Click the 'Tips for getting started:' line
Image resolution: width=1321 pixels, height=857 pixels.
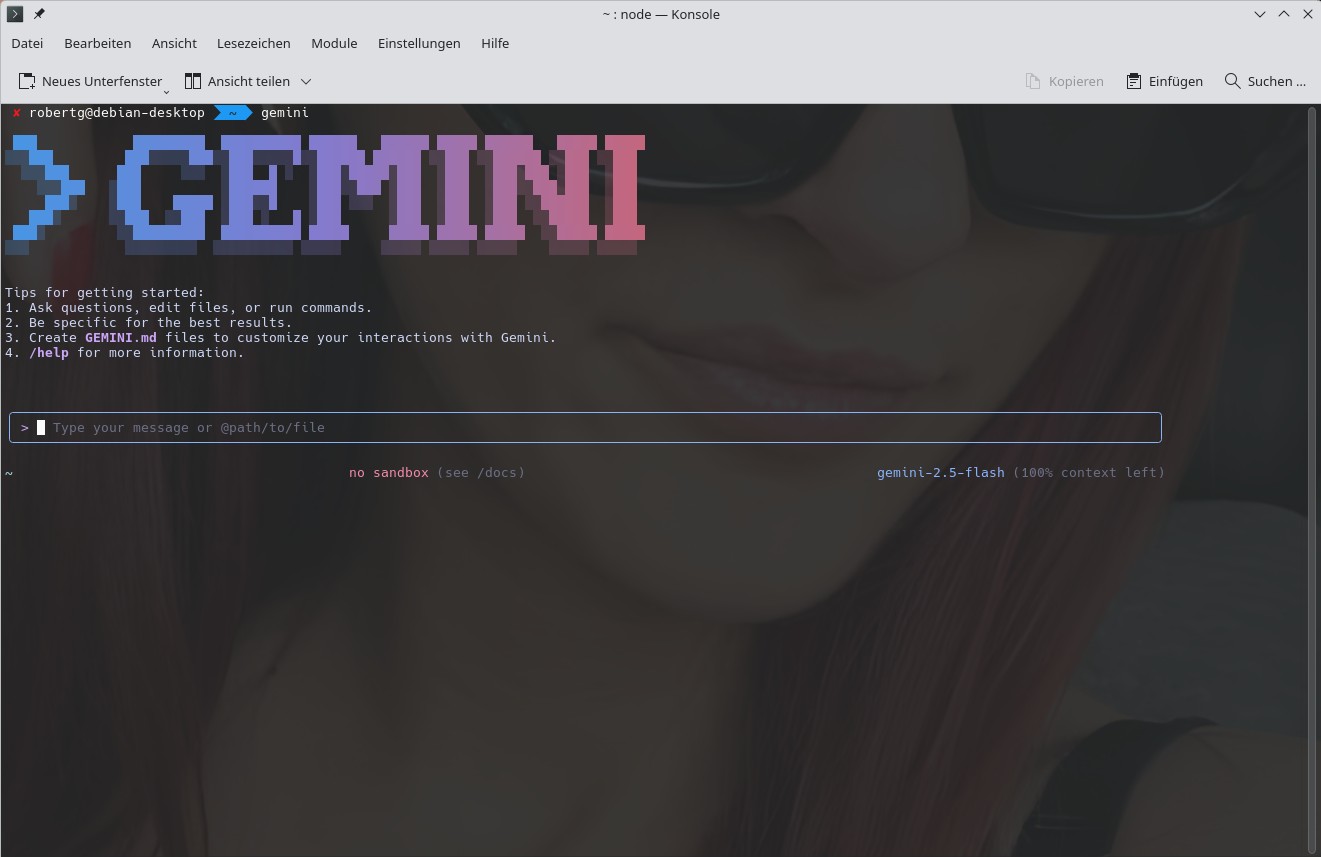click(x=105, y=292)
